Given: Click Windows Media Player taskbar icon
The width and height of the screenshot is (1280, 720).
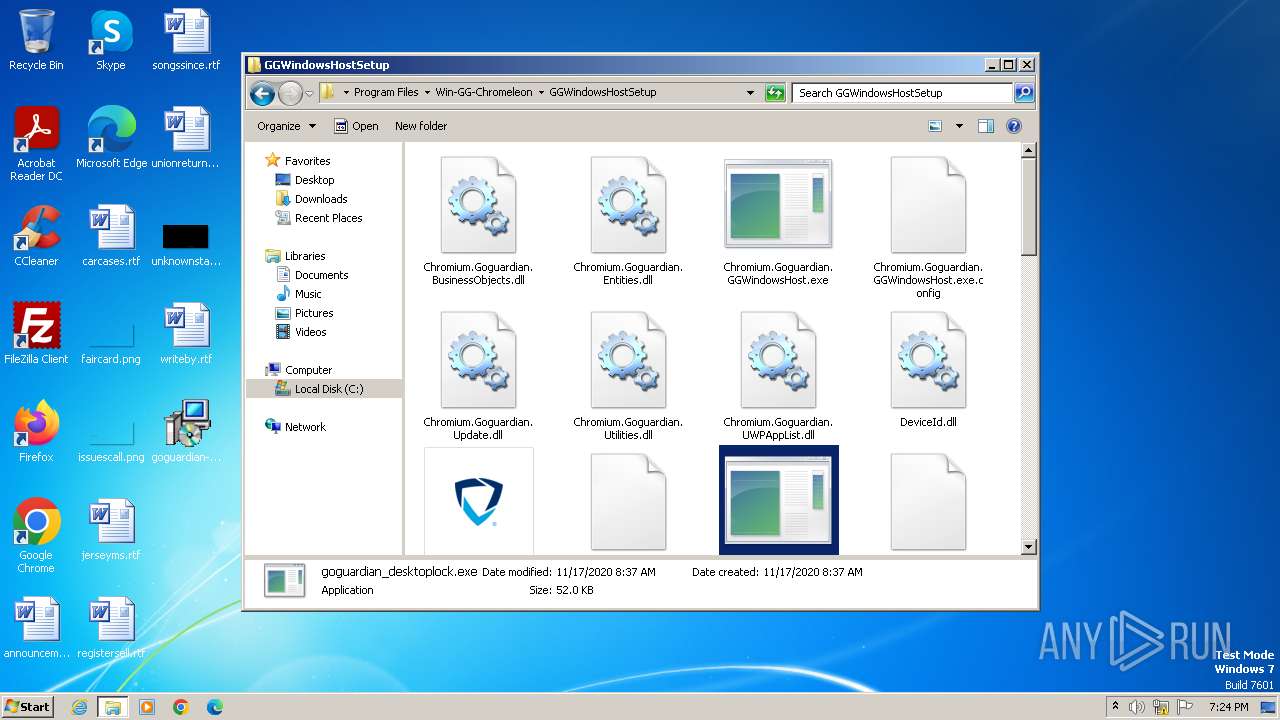Looking at the screenshot, I should pyautogui.click(x=147, y=707).
